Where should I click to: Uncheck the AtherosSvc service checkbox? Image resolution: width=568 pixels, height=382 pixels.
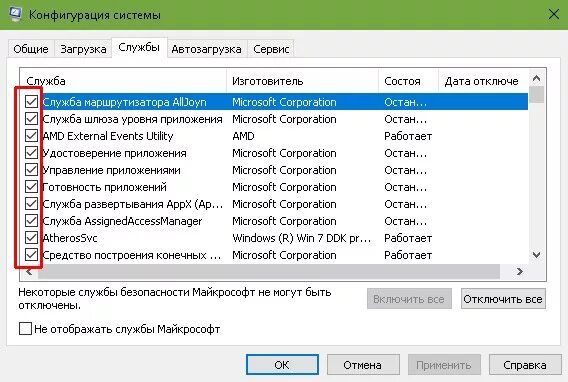(32, 238)
